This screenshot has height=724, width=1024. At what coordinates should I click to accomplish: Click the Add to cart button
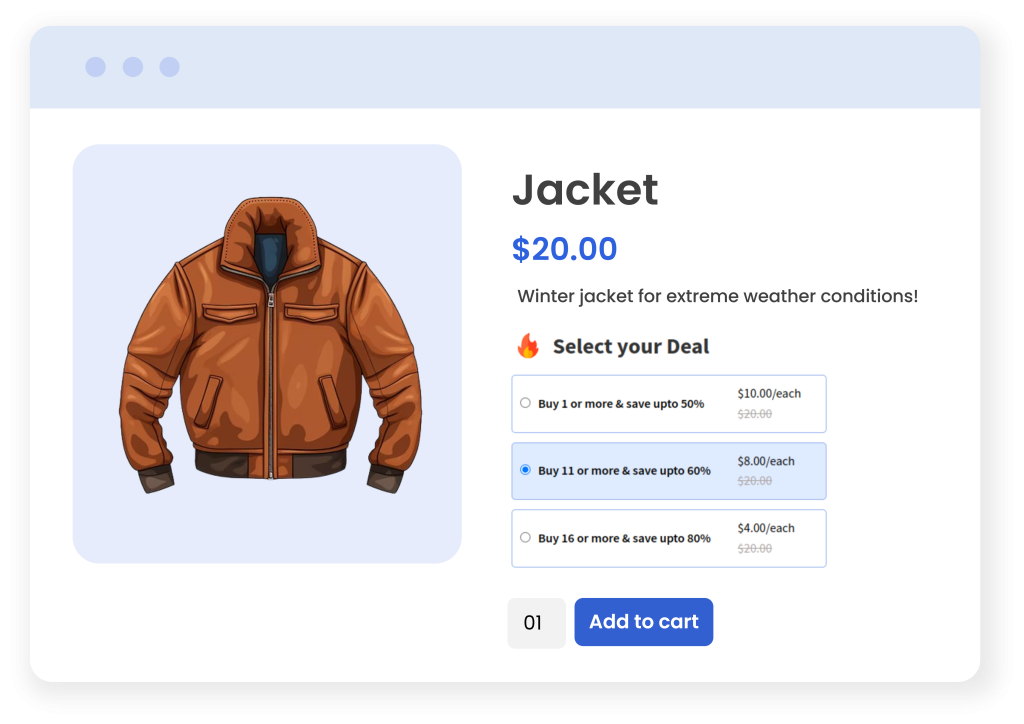coord(643,622)
